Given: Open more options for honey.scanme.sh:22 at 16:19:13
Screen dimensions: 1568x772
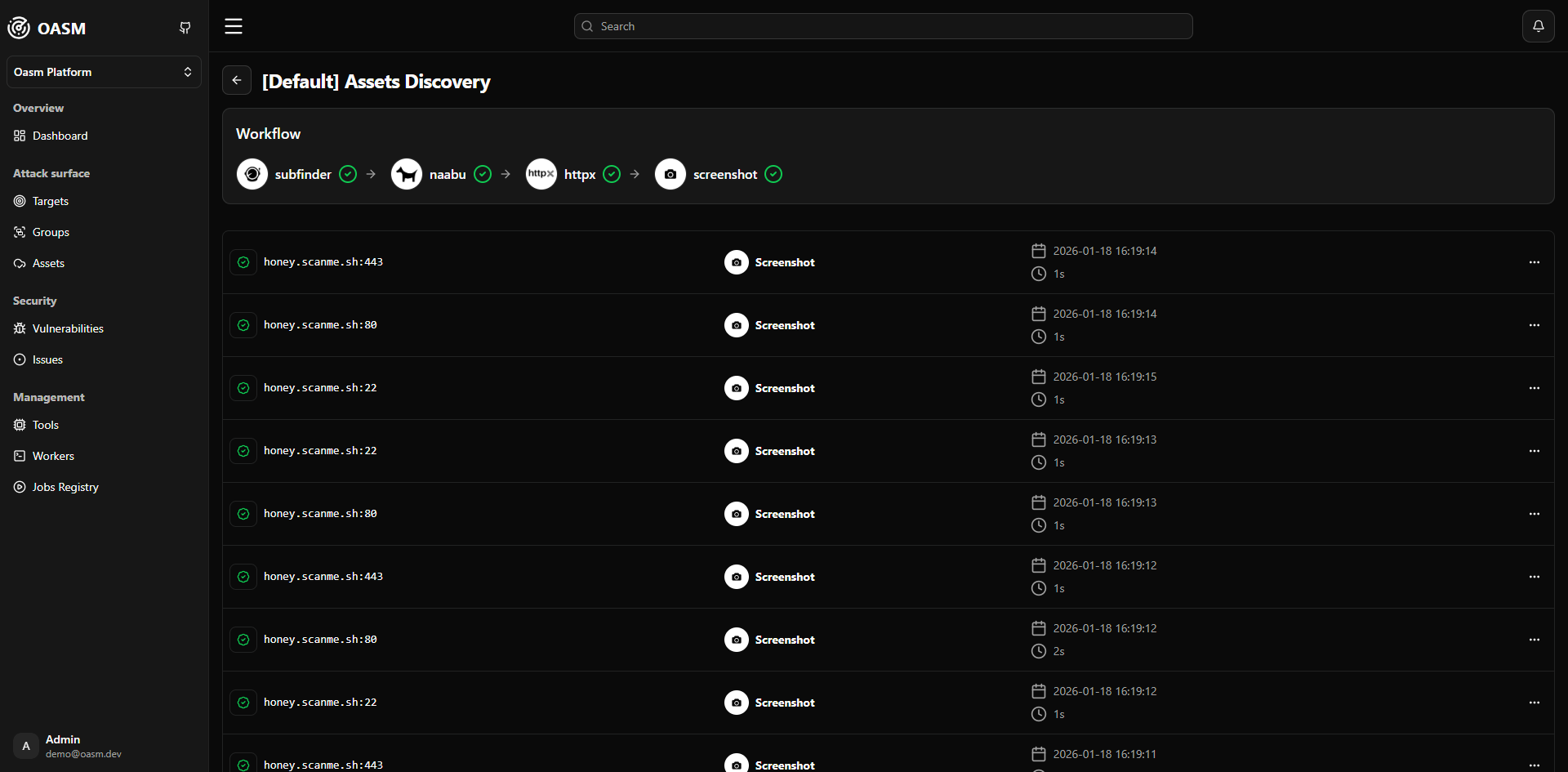Looking at the screenshot, I should point(1535,451).
